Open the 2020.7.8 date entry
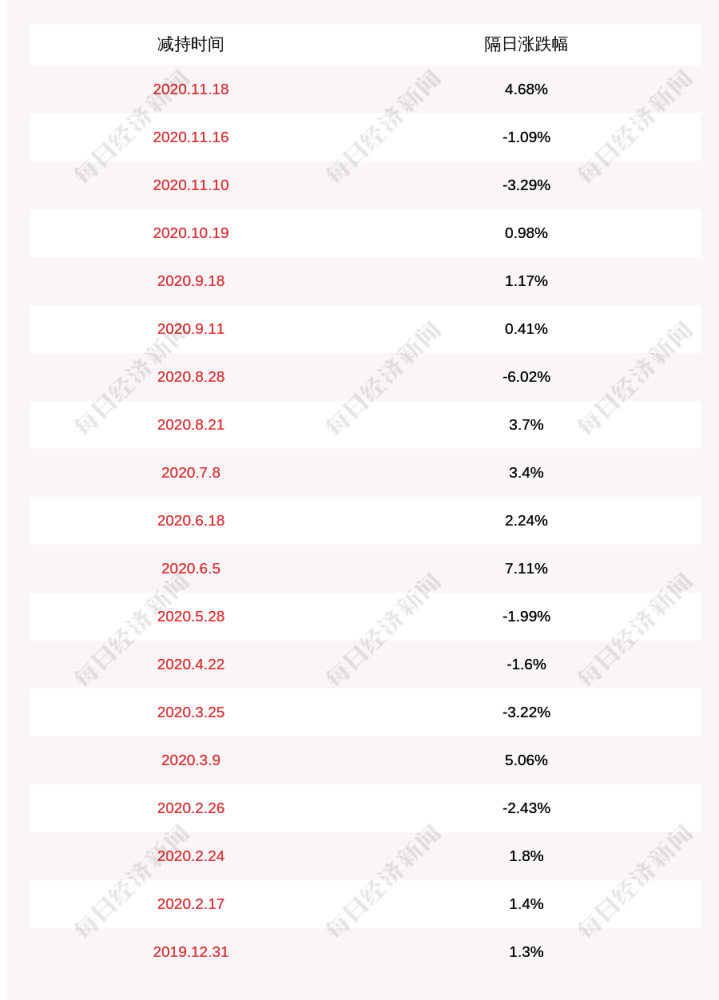Screen dimensions: 719x1000 click(191, 472)
